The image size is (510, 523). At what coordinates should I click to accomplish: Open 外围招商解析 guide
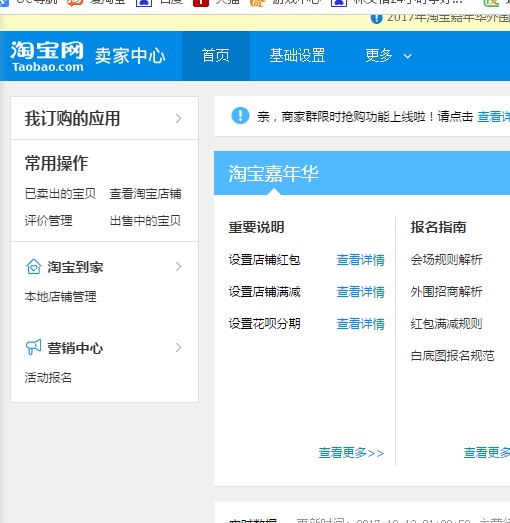[x=446, y=292]
